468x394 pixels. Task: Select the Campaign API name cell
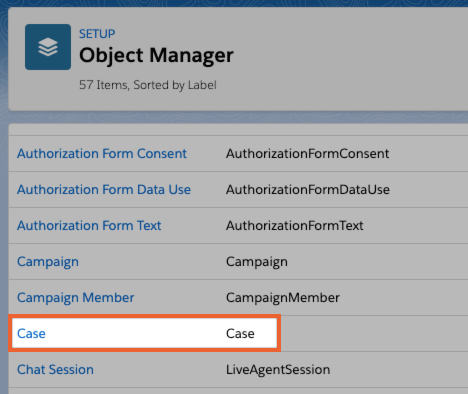(257, 262)
